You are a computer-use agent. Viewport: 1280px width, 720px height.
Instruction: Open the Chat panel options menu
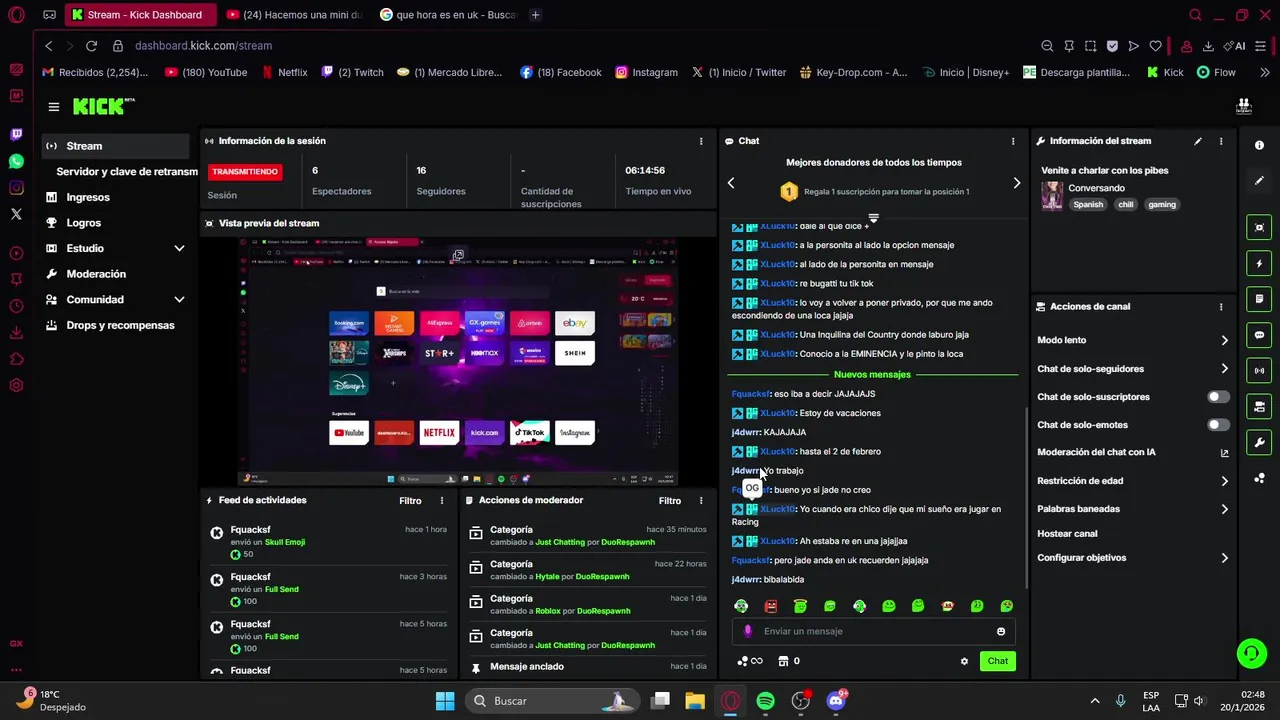click(1013, 141)
